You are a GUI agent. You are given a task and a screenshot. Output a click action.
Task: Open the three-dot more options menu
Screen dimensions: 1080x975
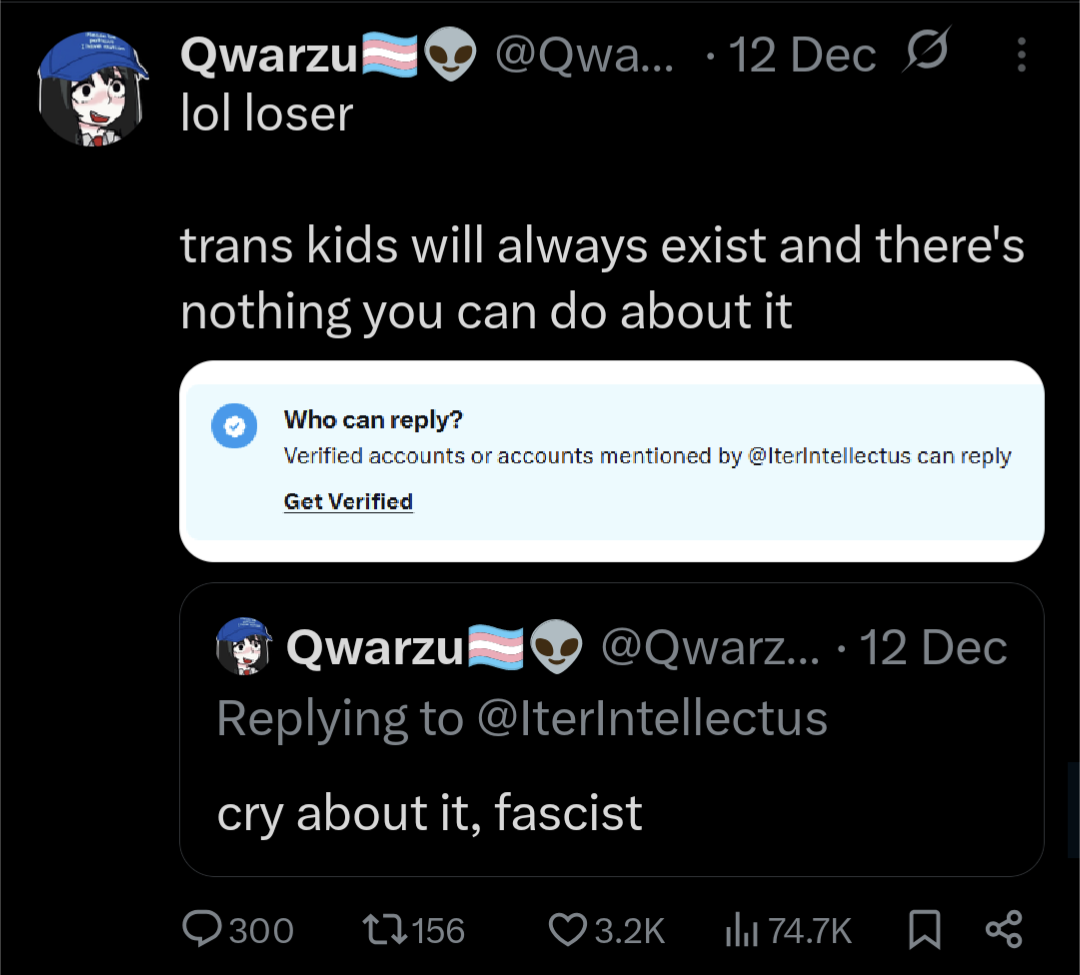[1021, 56]
